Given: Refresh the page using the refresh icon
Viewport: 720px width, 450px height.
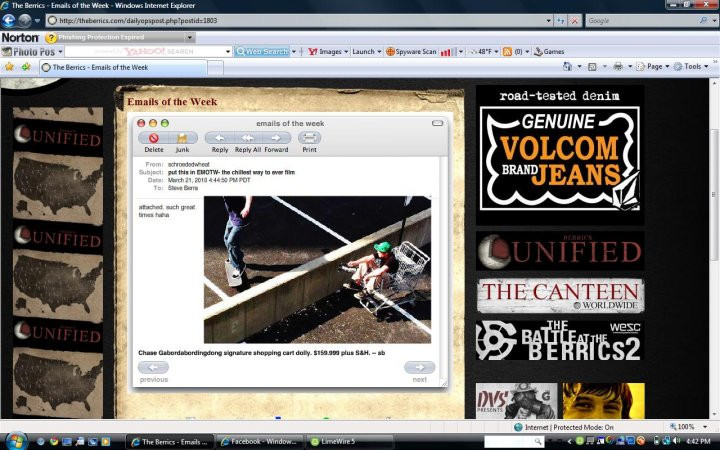Looking at the screenshot, I should 560,21.
